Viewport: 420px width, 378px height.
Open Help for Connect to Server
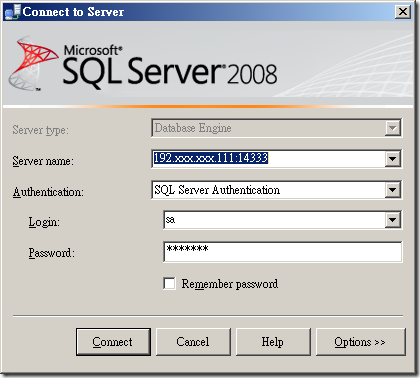273,342
